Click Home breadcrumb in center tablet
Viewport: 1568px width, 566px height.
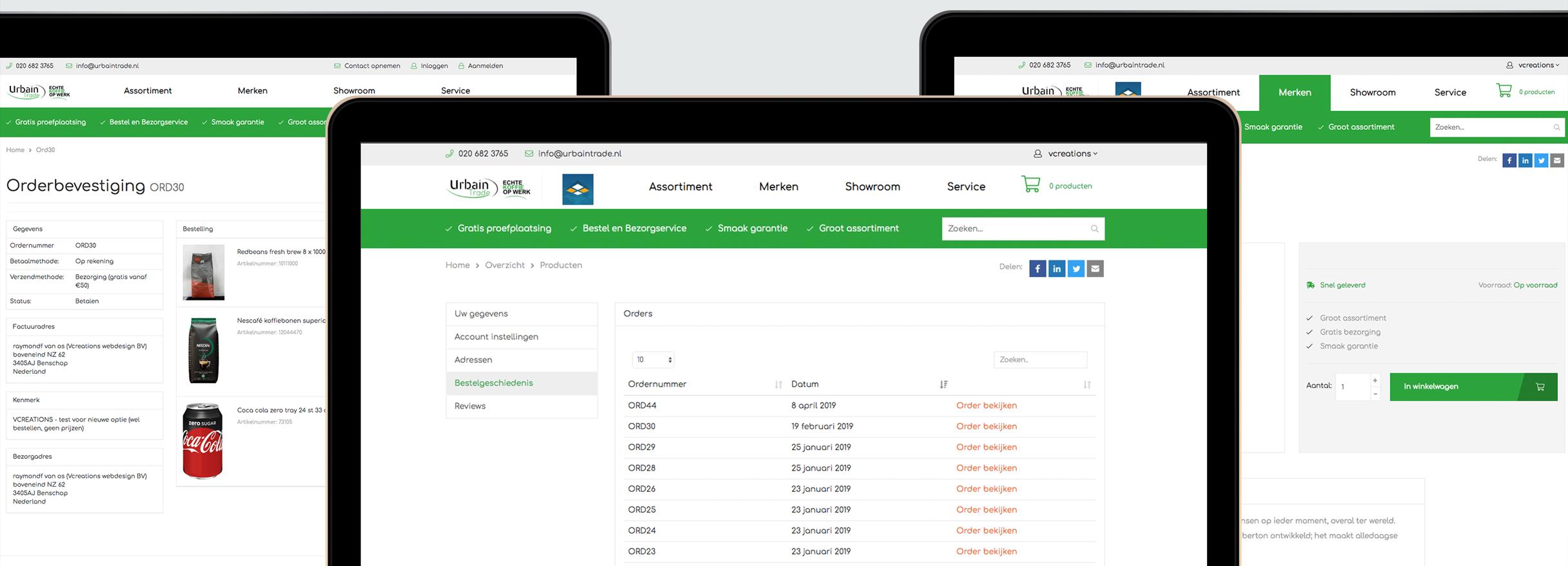458,266
